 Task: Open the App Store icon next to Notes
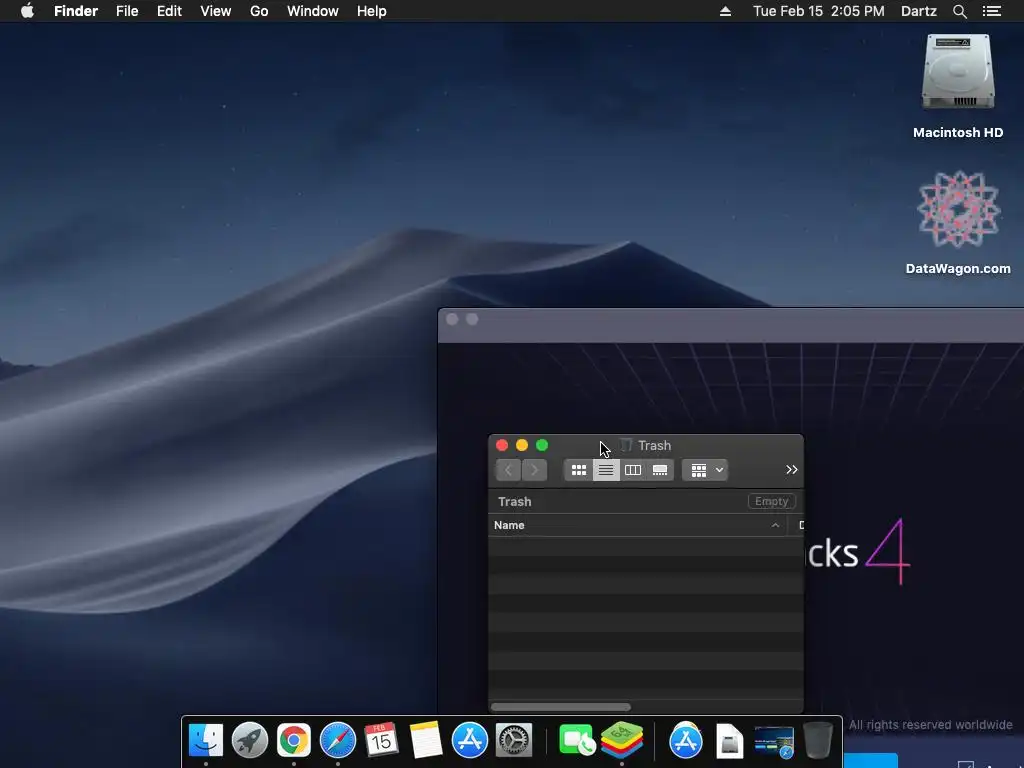[x=470, y=741]
